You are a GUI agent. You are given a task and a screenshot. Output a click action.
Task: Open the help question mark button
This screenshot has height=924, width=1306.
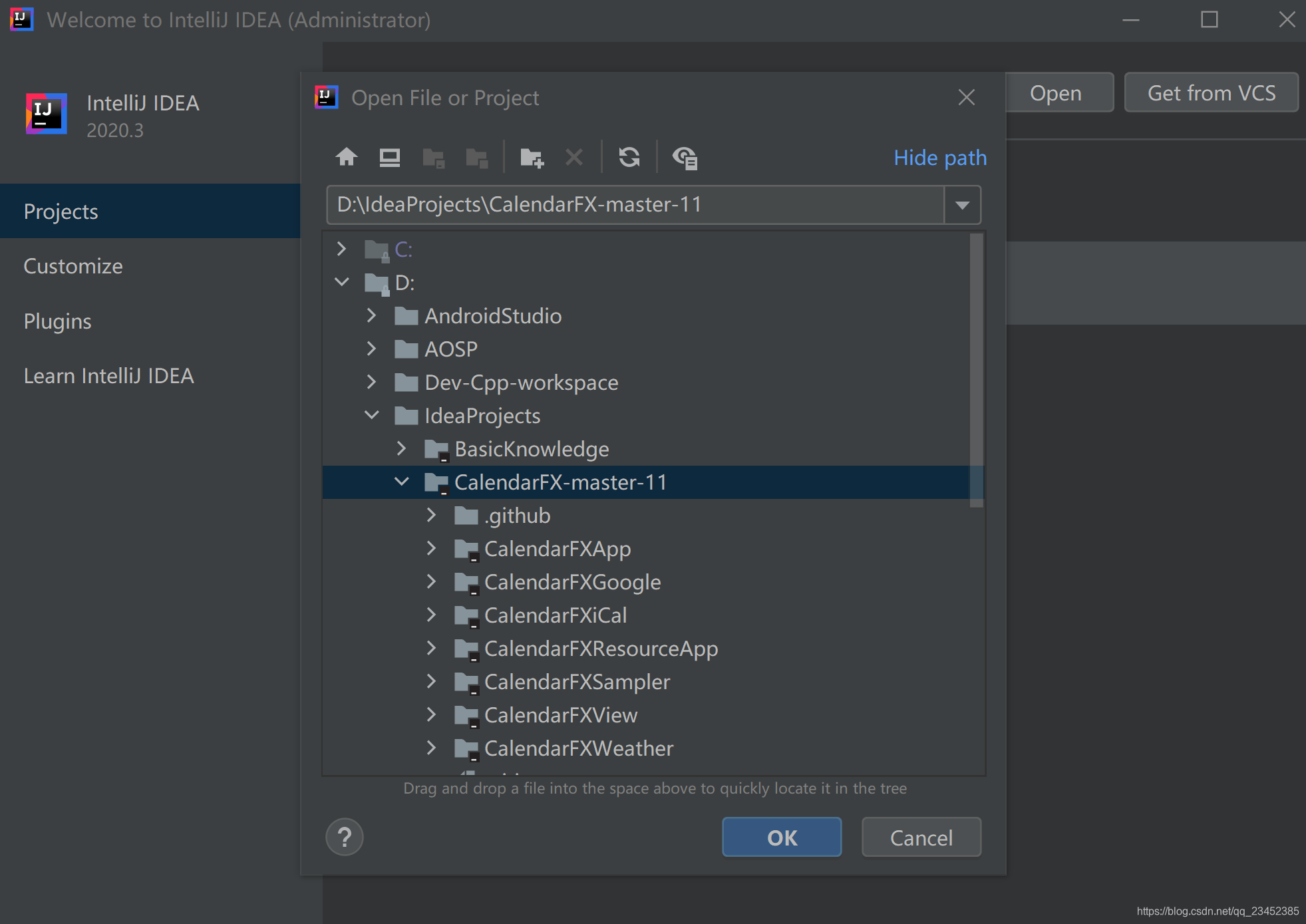pos(345,837)
